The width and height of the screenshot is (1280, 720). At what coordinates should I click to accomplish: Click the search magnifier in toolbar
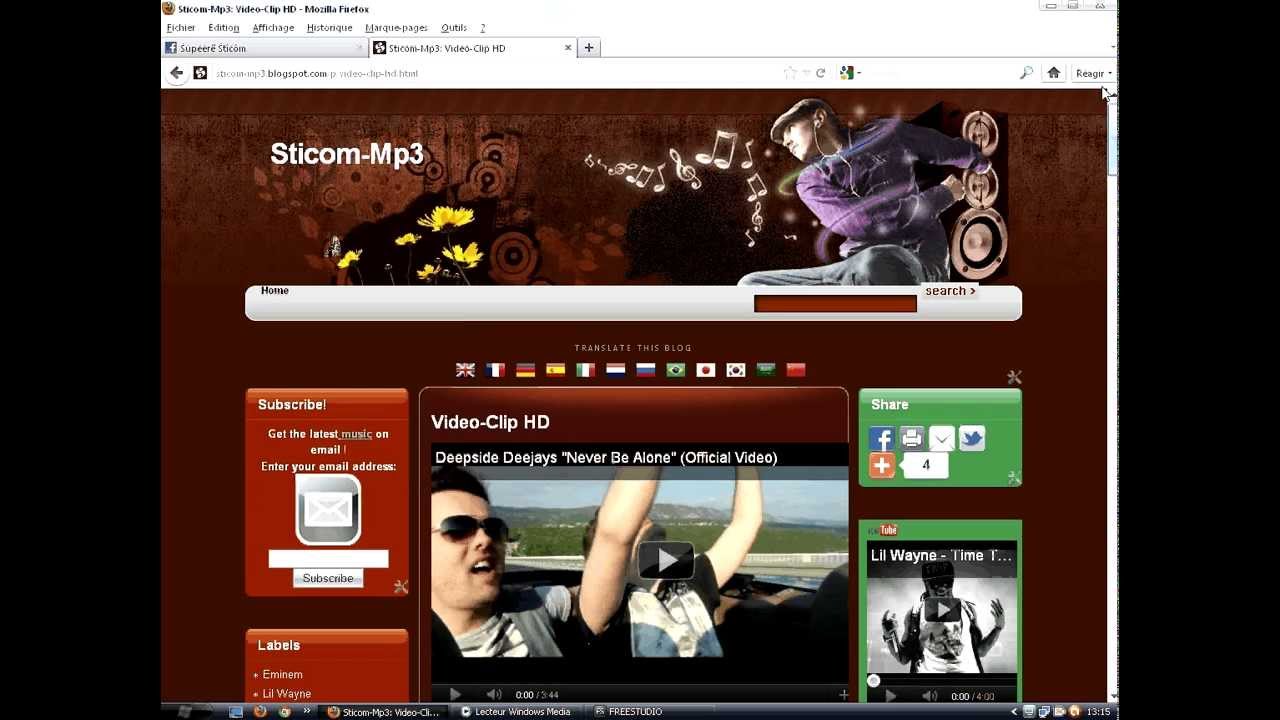1026,73
